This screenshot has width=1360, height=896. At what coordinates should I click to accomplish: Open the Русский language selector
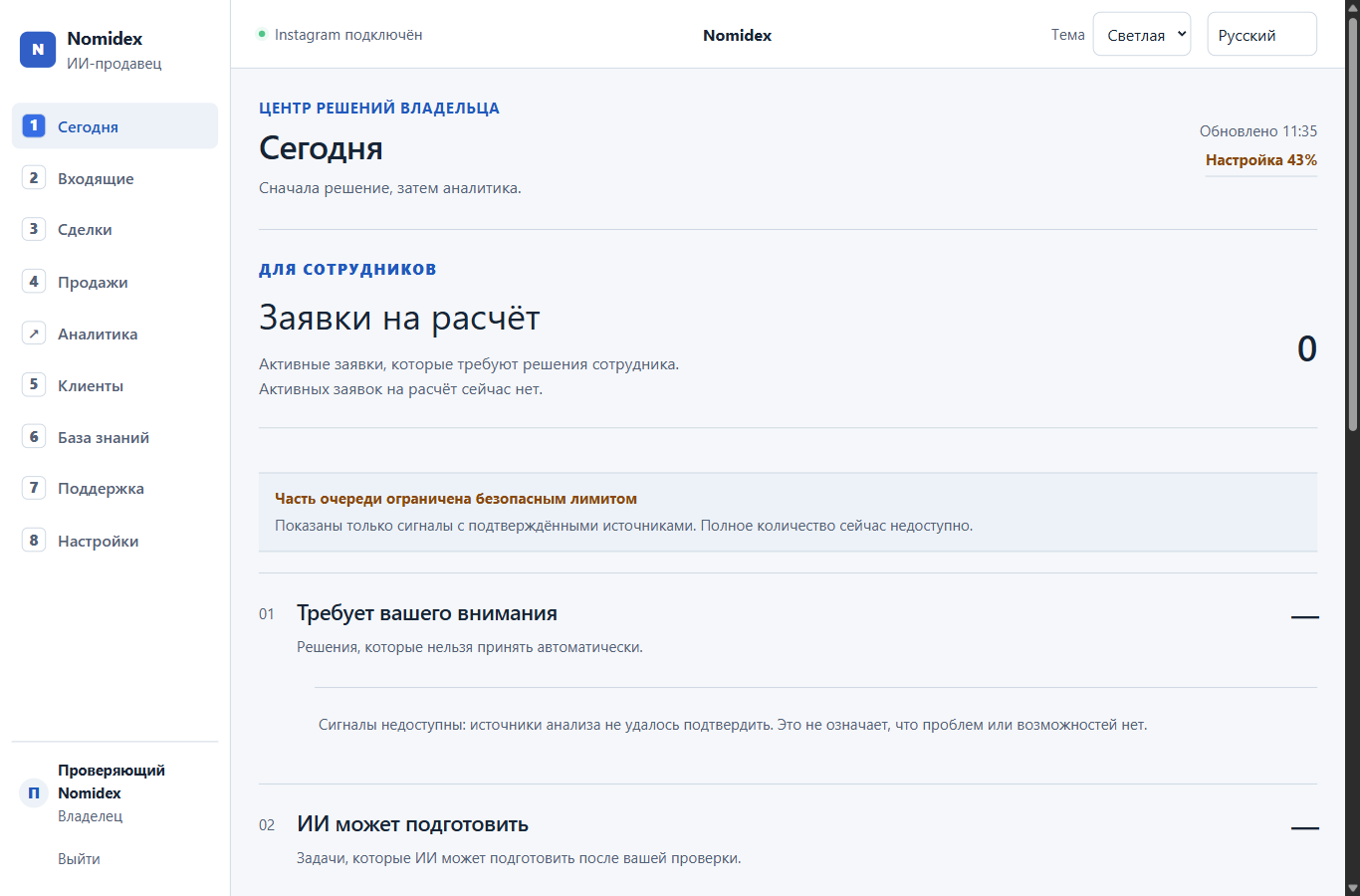tap(1262, 34)
